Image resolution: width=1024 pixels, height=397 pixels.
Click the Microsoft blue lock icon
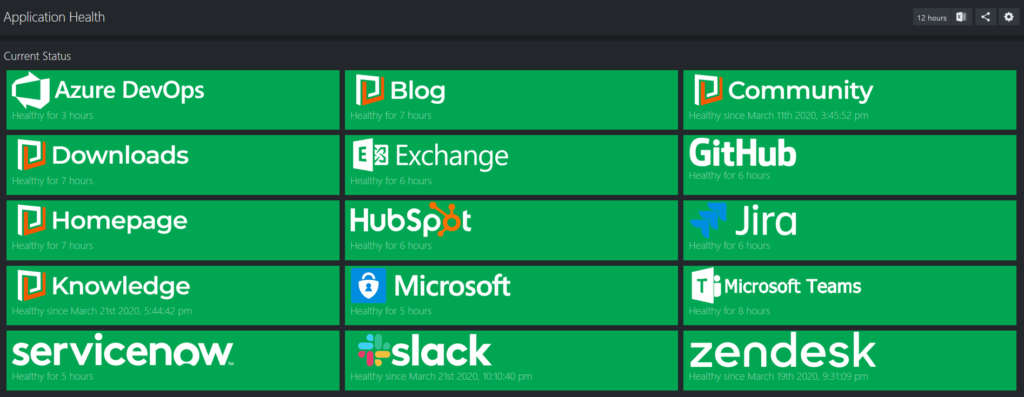point(368,286)
